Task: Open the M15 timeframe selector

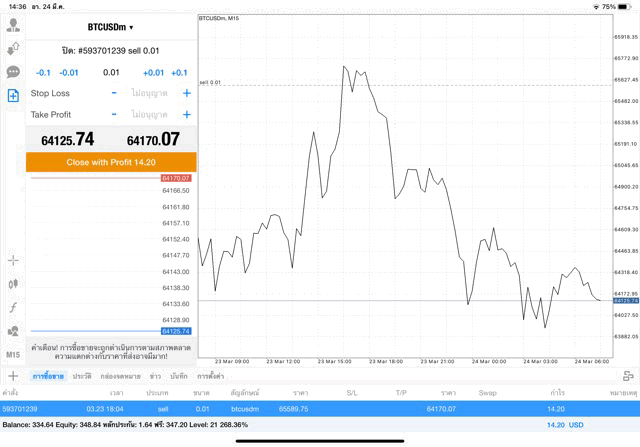Action: pyautogui.click(x=13, y=355)
